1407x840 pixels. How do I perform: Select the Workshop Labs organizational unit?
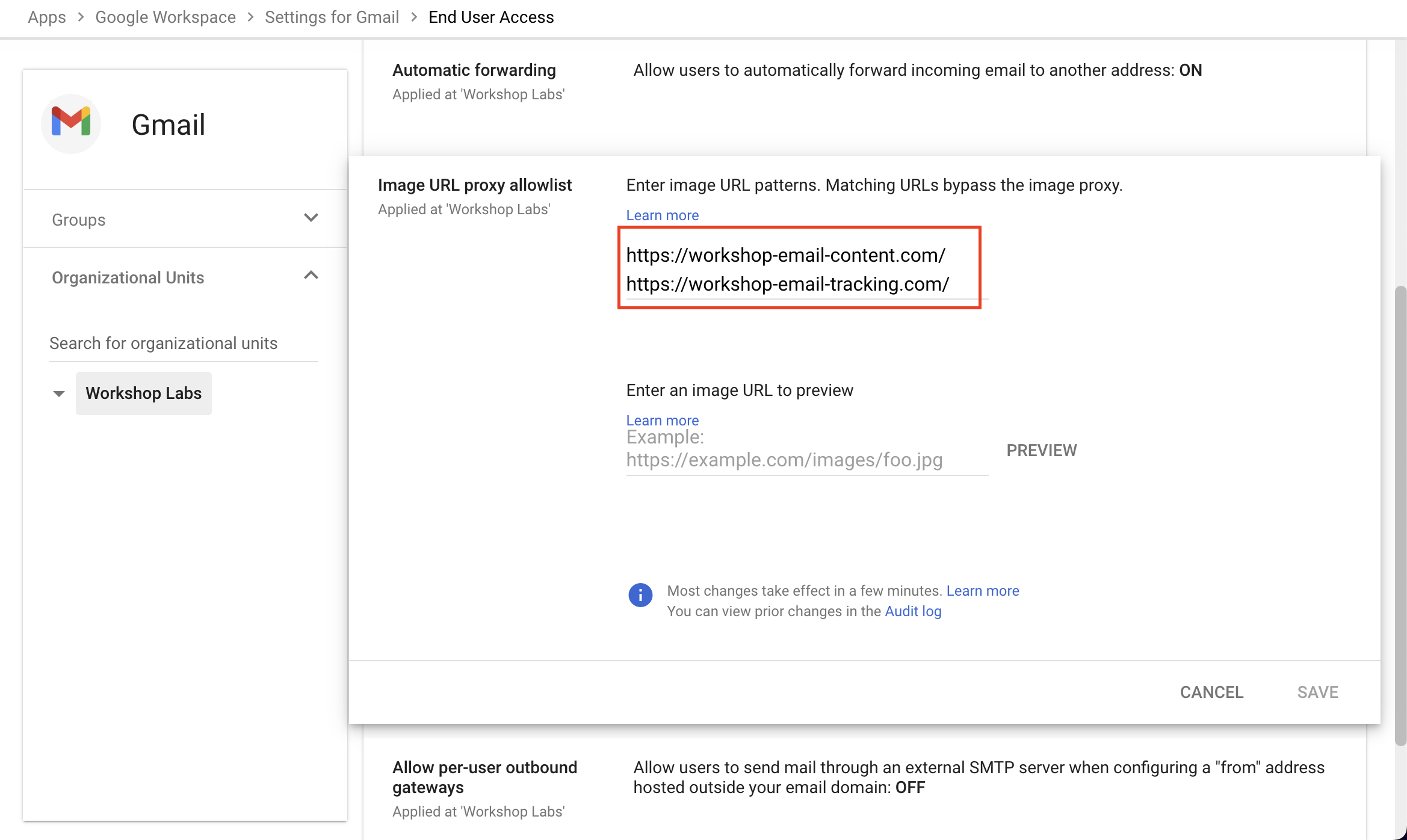click(x=144, y=393)
